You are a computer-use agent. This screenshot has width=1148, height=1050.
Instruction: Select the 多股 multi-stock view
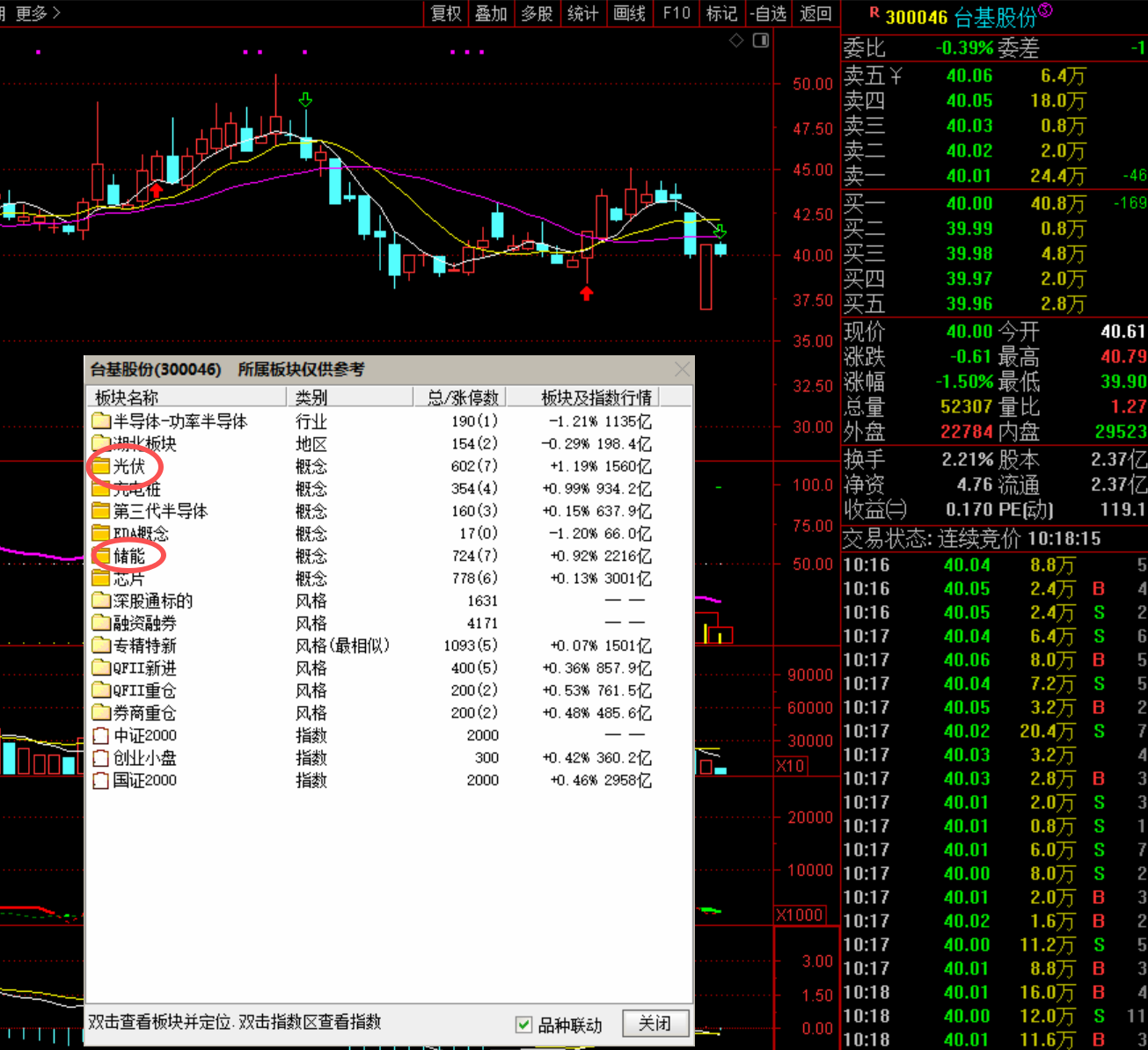click(x=537, y=13)
